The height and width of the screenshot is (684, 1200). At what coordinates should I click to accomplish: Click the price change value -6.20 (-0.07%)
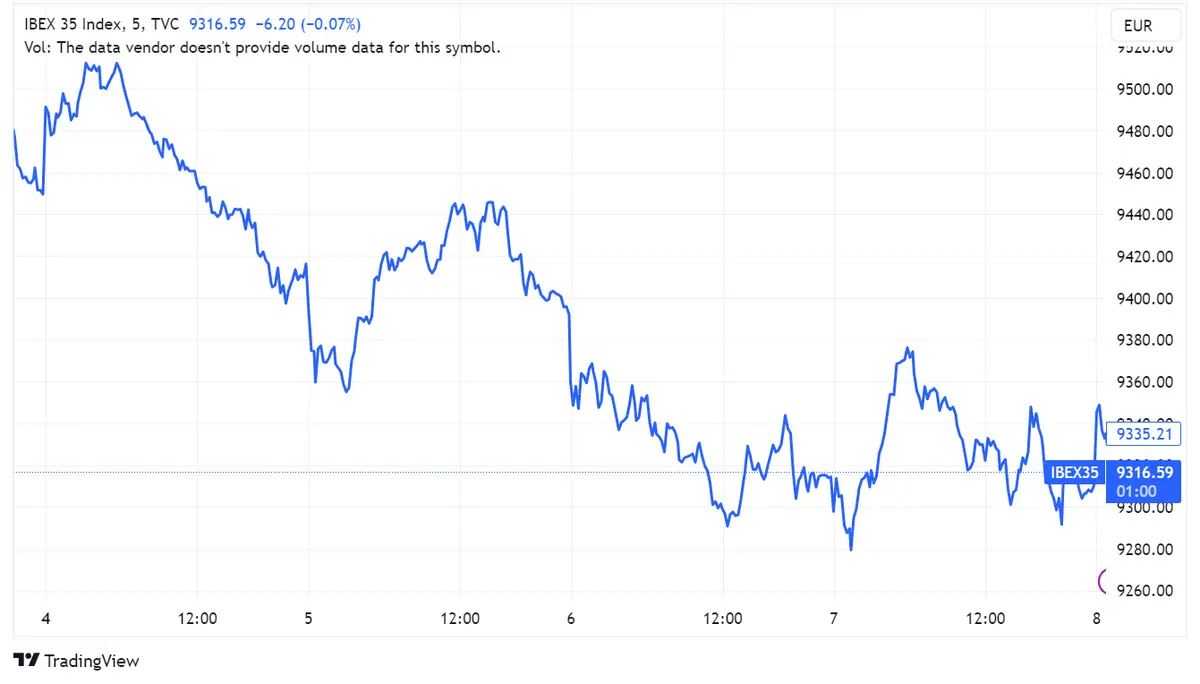(307, 24)
